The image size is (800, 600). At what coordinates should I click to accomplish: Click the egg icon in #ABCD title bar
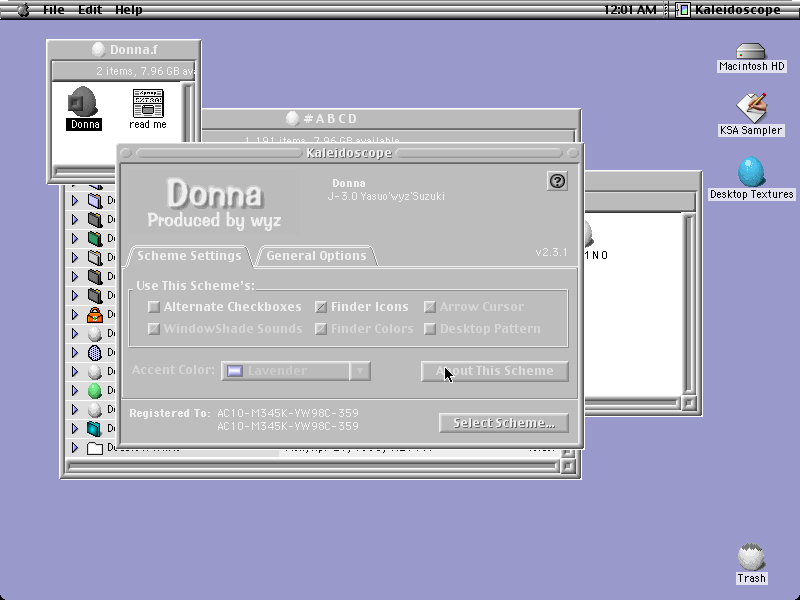click(292, 118)
